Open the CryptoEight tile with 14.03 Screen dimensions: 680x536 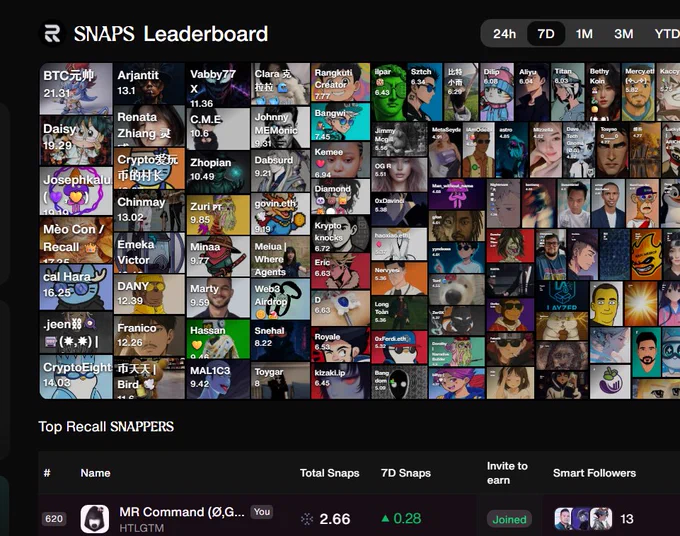[x=76, y=376]
